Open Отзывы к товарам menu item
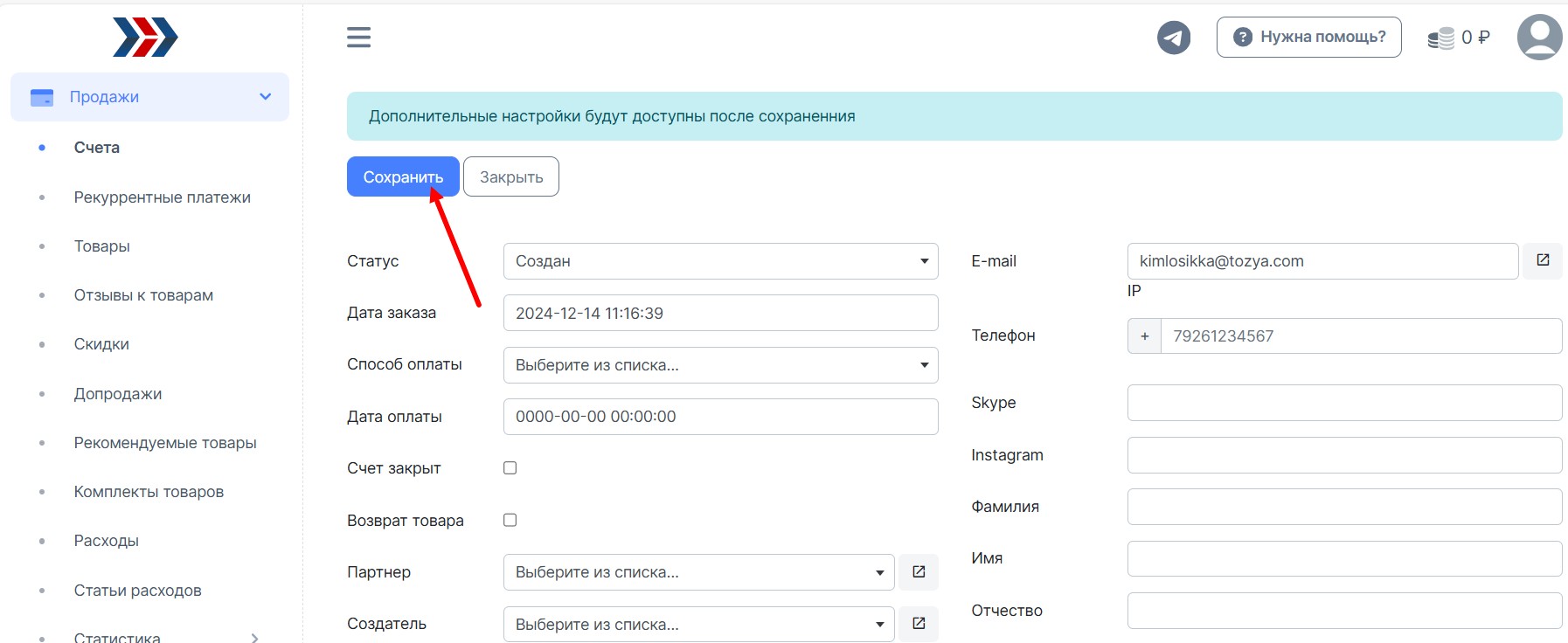The height and width of the screenshot is (643, 1568). [x=143, y=295]
